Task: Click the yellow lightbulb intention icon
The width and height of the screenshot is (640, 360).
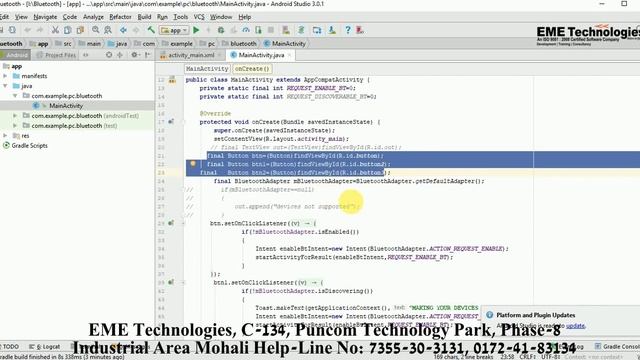Action: point(193,164)
